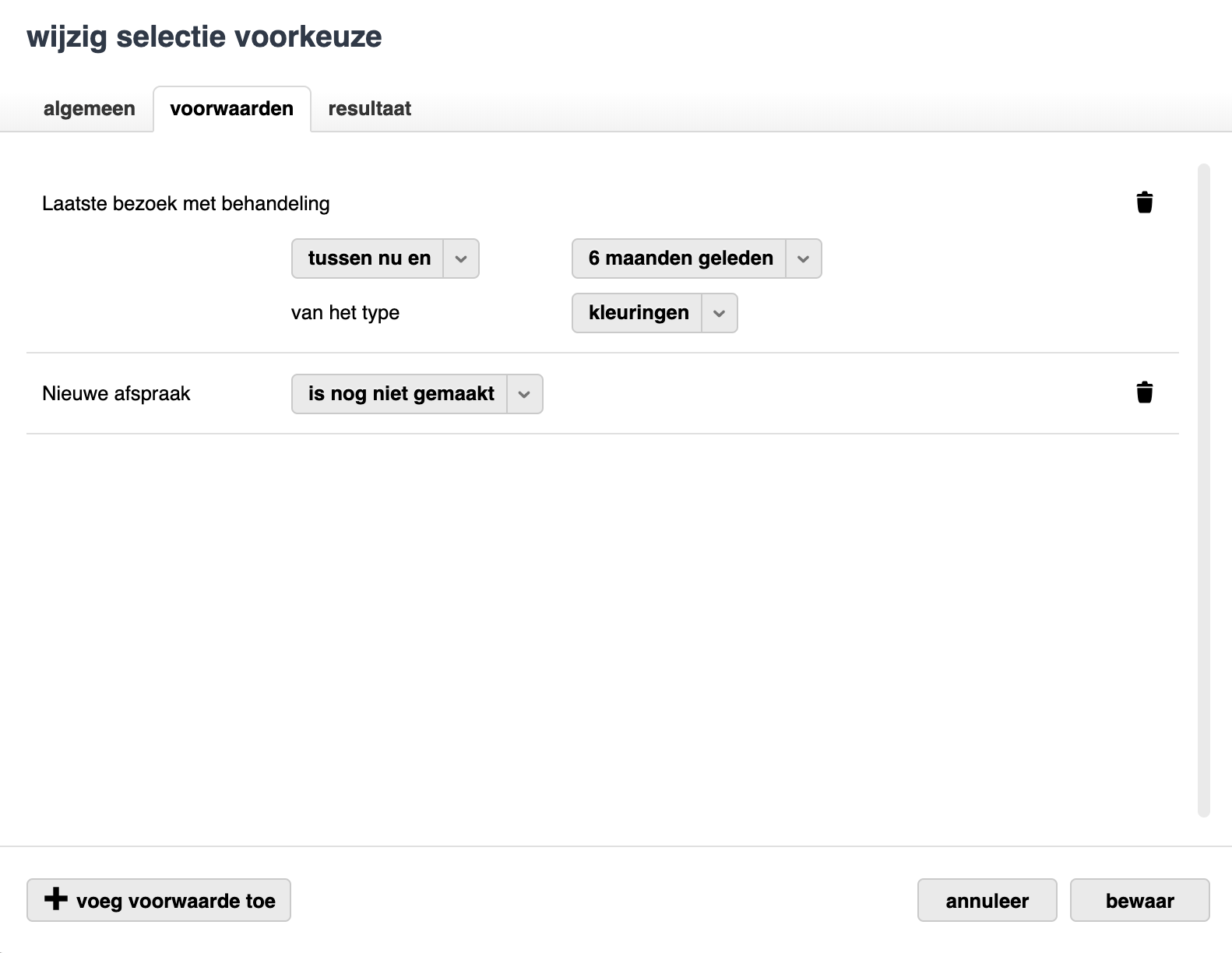This screenshot has height=953, width=1232.
Task: Click the chevron beside 'is nog niet gemaakt'
Action: click(x=525, y=394)
